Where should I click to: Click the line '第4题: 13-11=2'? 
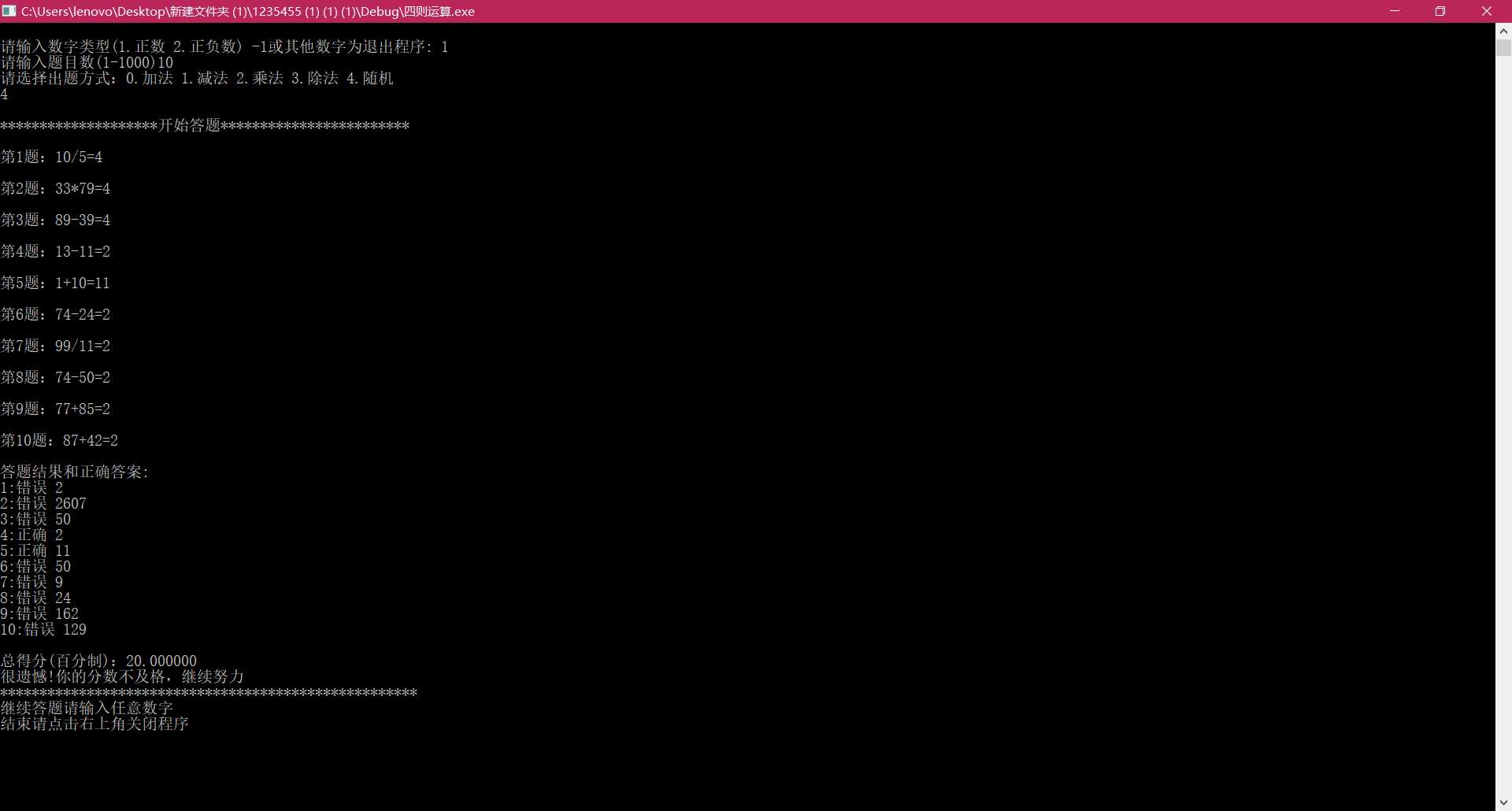(x=55, y=251)
